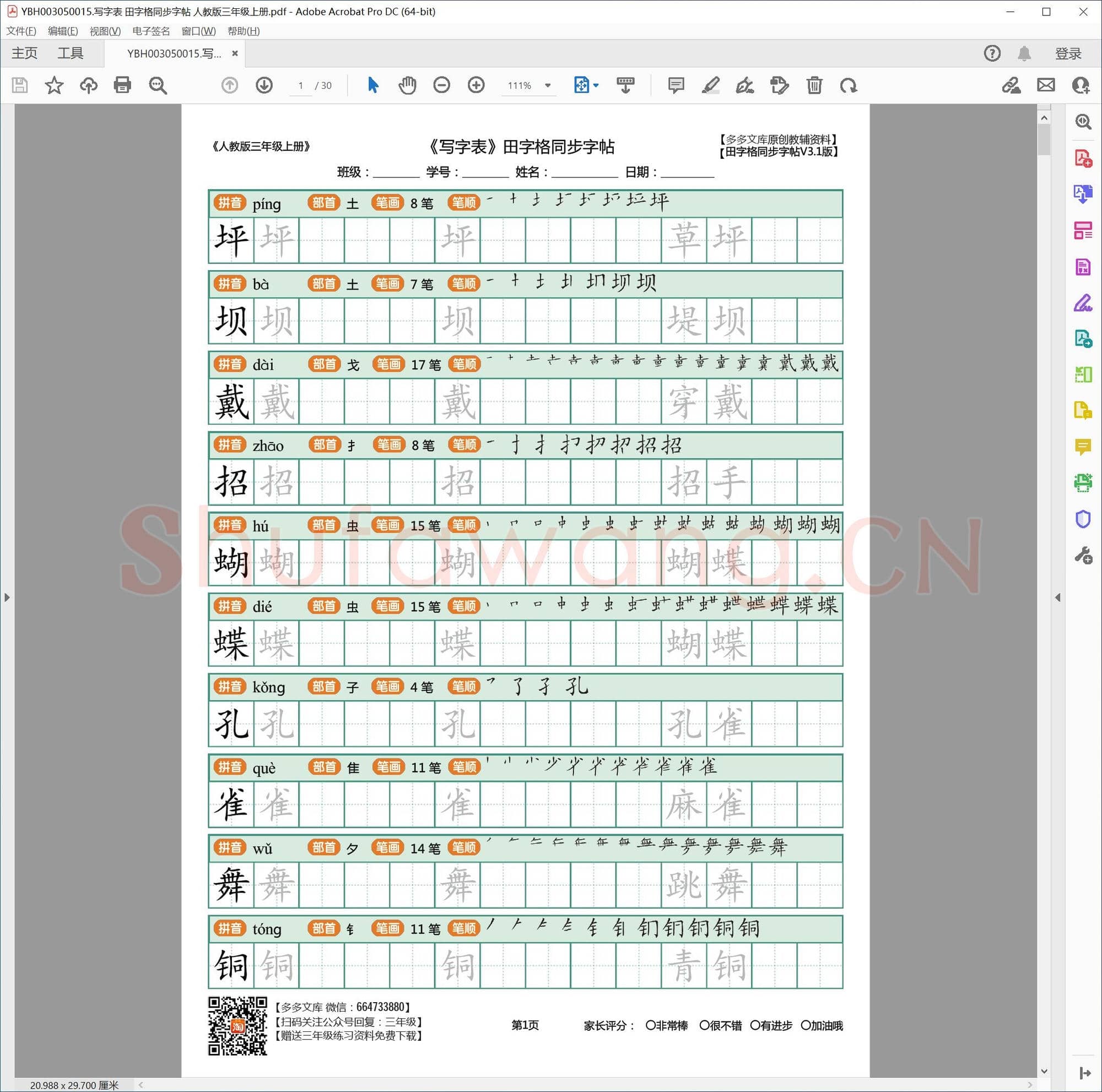Open the Search tool in right panel
The image size is (1102, 1092).
pyautogui.click(x=1083, y=121)
